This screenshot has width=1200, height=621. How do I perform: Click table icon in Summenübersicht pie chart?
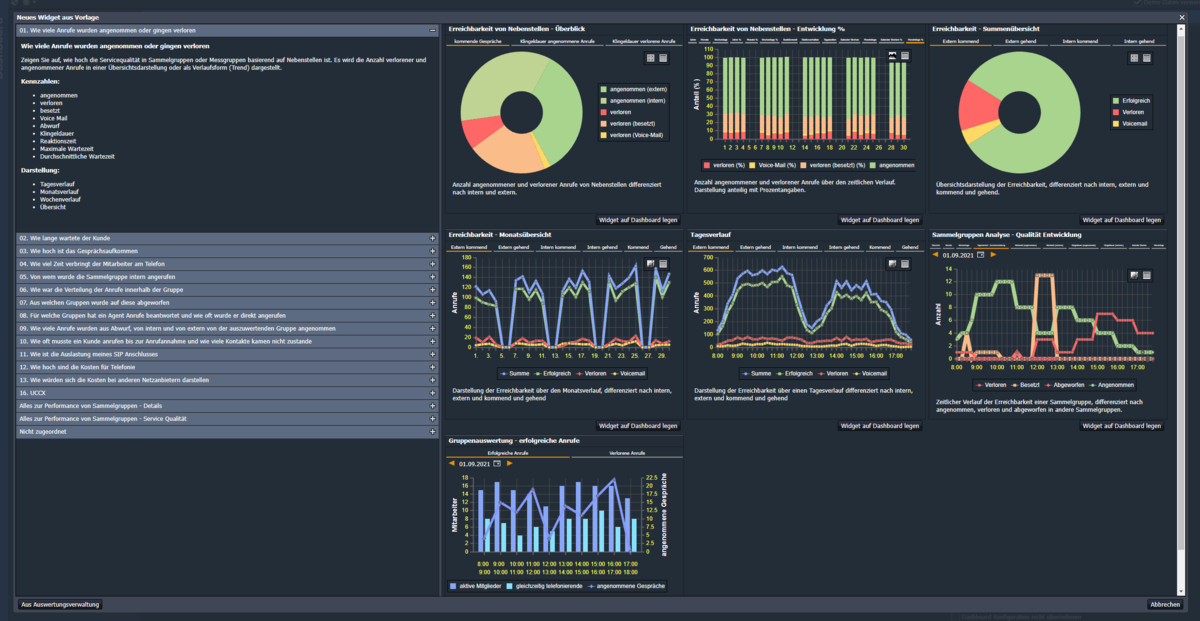pos(1147,58)
